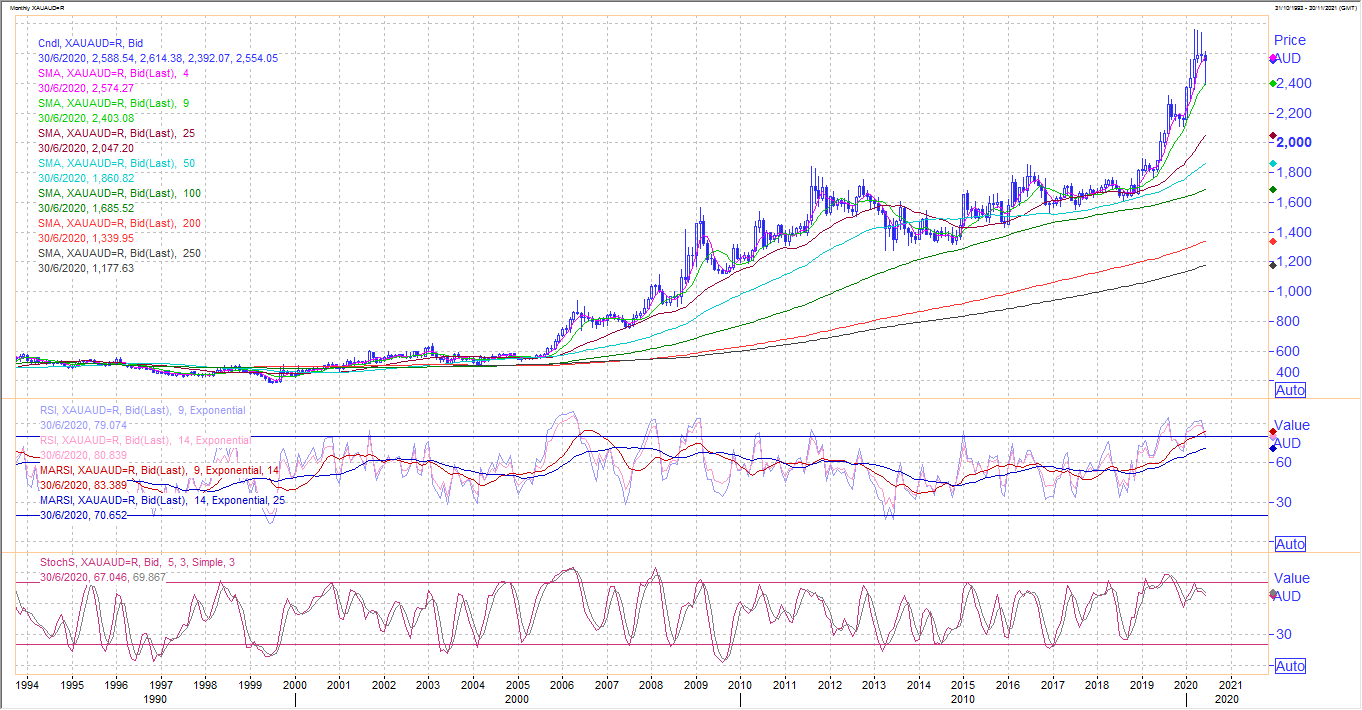Select the 'SMA, XAUAUD=R, Bid(Last), 9' legend entry
1362x710 pixels.
point(113,104)
